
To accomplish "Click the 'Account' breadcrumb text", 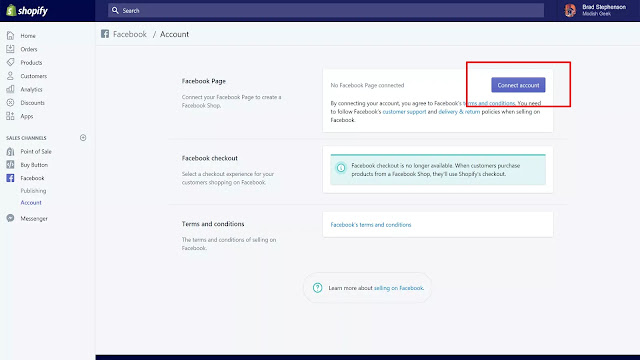I will click(x=174, y=34).
